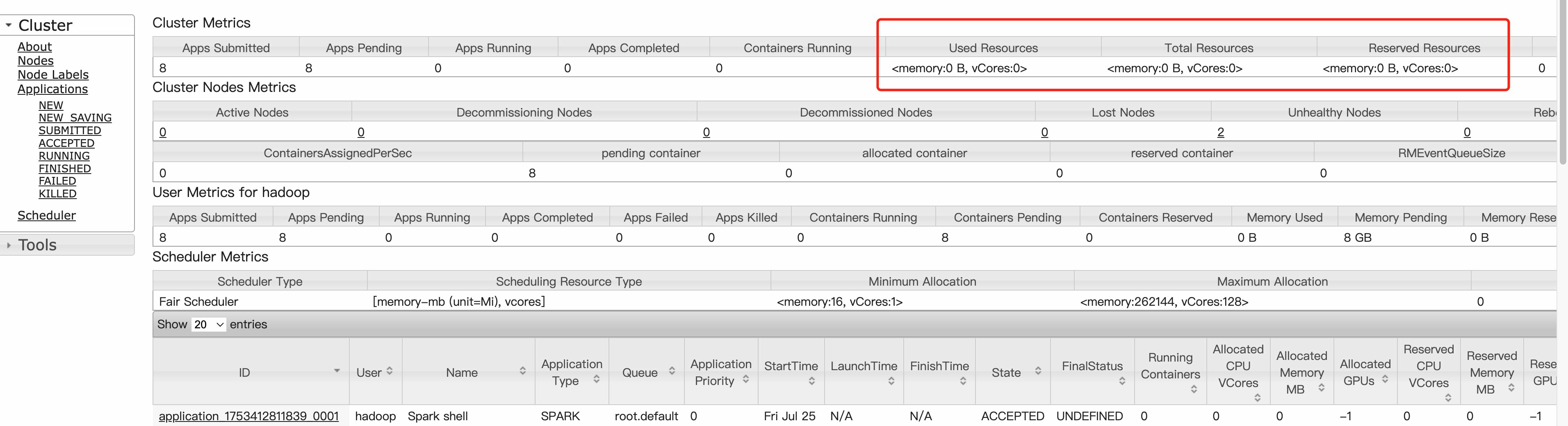1568x426 pixels.
Task: Filter applications by ACCEPTED state
Action: [x=66, y=143]
